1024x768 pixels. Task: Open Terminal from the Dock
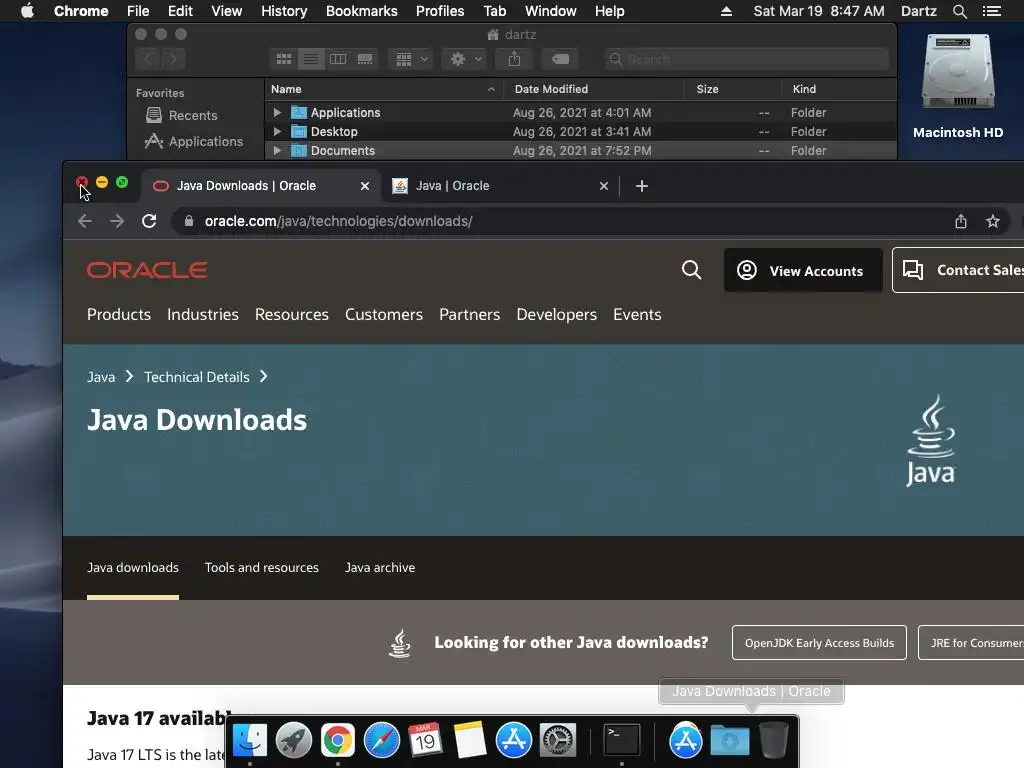[621, 740]
